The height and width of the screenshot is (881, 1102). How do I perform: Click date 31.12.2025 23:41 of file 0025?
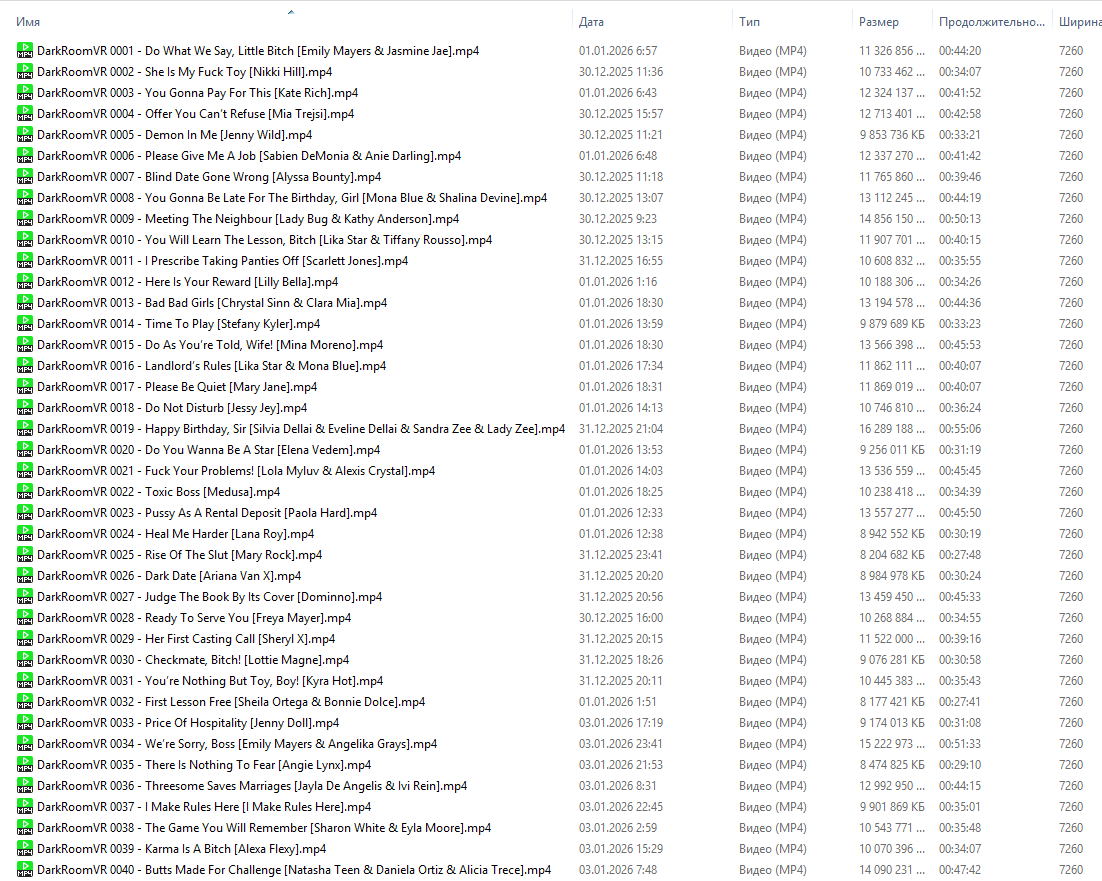pos(621,555)
